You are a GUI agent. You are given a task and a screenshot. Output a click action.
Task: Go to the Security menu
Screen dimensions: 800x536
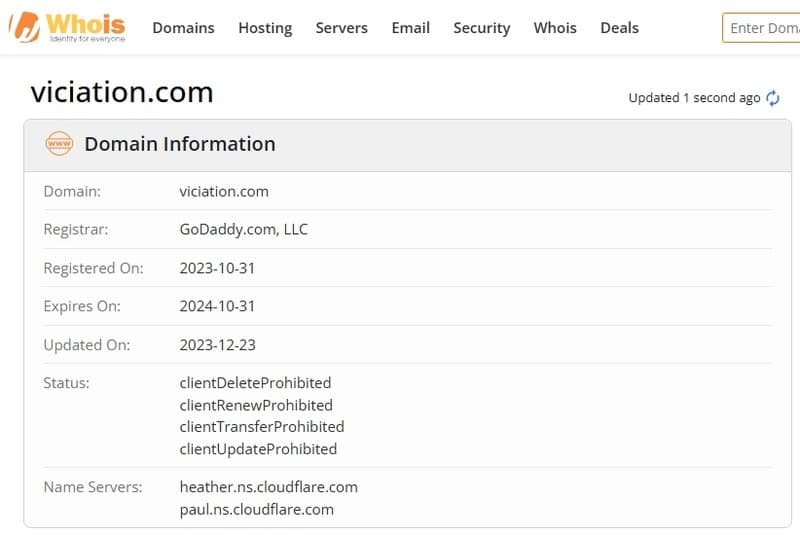click(x=481, y=28)
